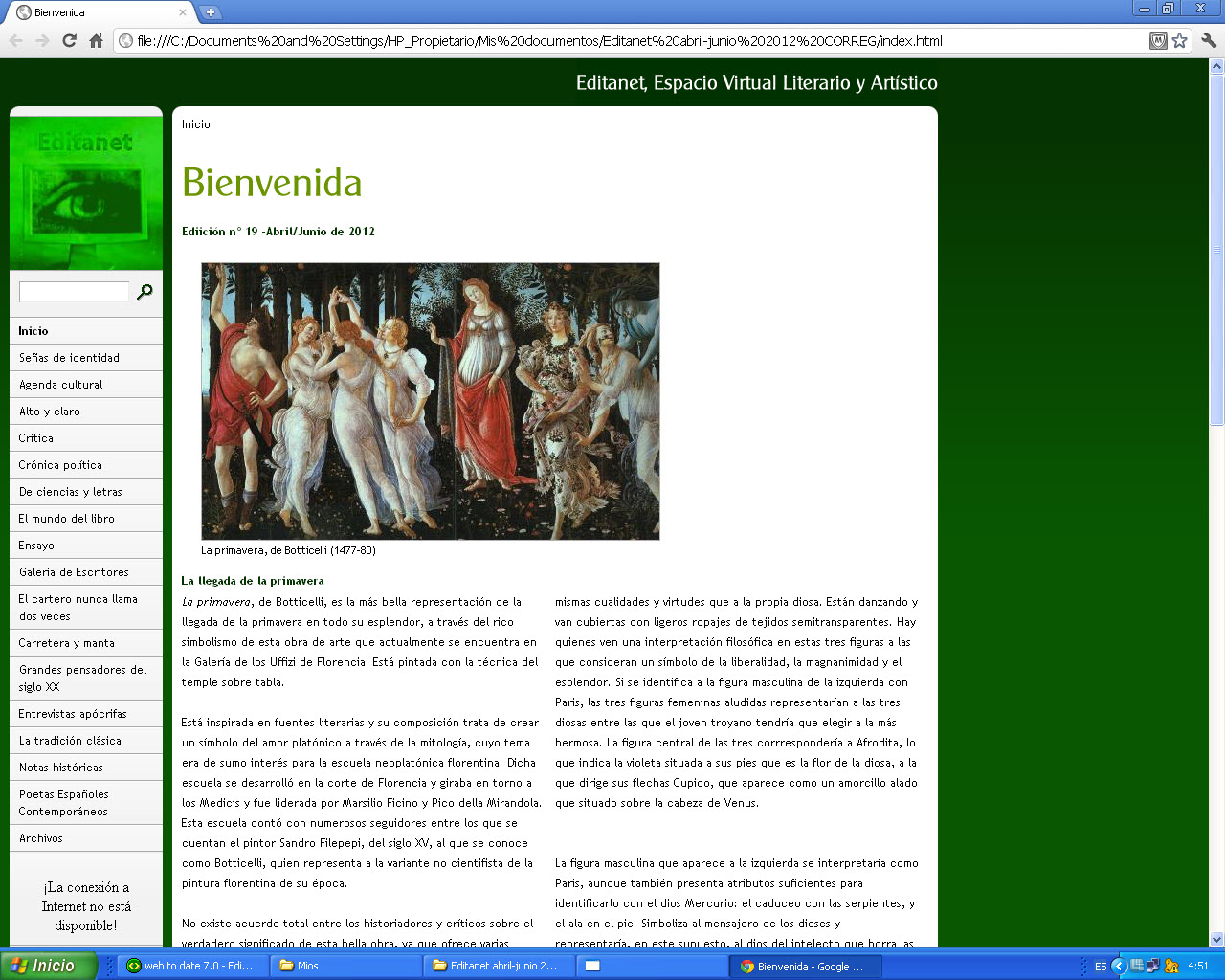Image resolution: width=1225 pixels, height=980 pixels.
Task: Click the vertical scrollbar thumb
Action: [x=1216, y=251]
